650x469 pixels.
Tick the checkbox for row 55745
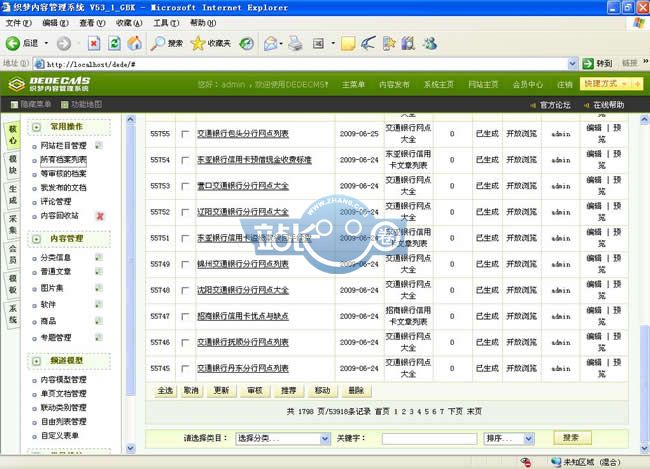[185, 369]
